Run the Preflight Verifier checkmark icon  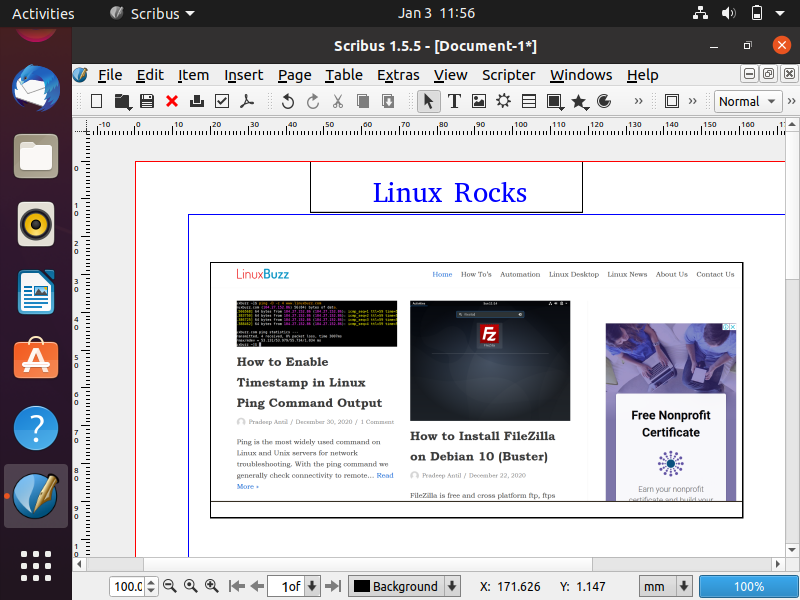222,101
